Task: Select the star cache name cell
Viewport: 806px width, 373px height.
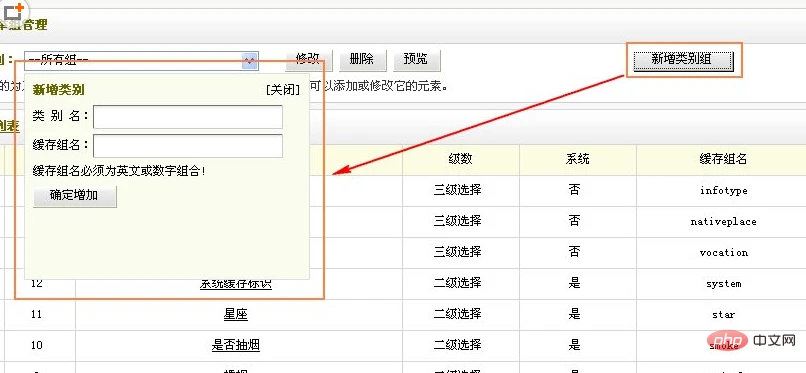Action: [723, 314]
